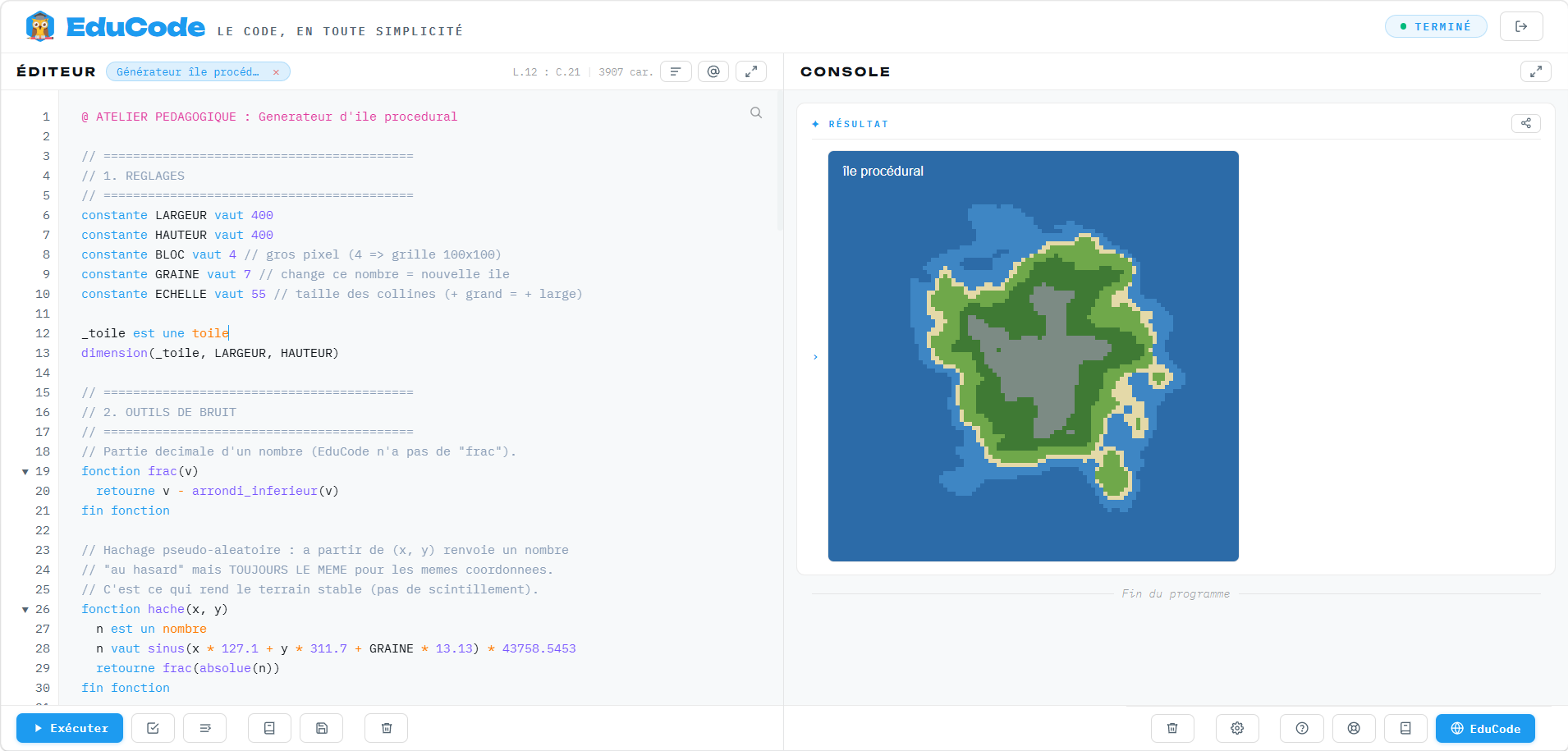Run the program with Exécuter
This screenshot has width=1568, height=751.
click(70, 728)
